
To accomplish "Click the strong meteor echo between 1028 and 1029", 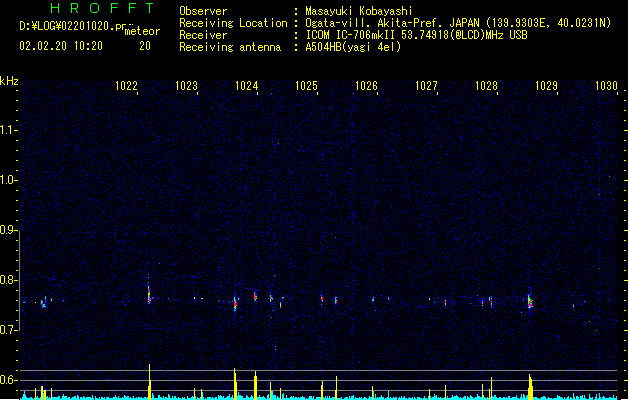I will point(530,302).
